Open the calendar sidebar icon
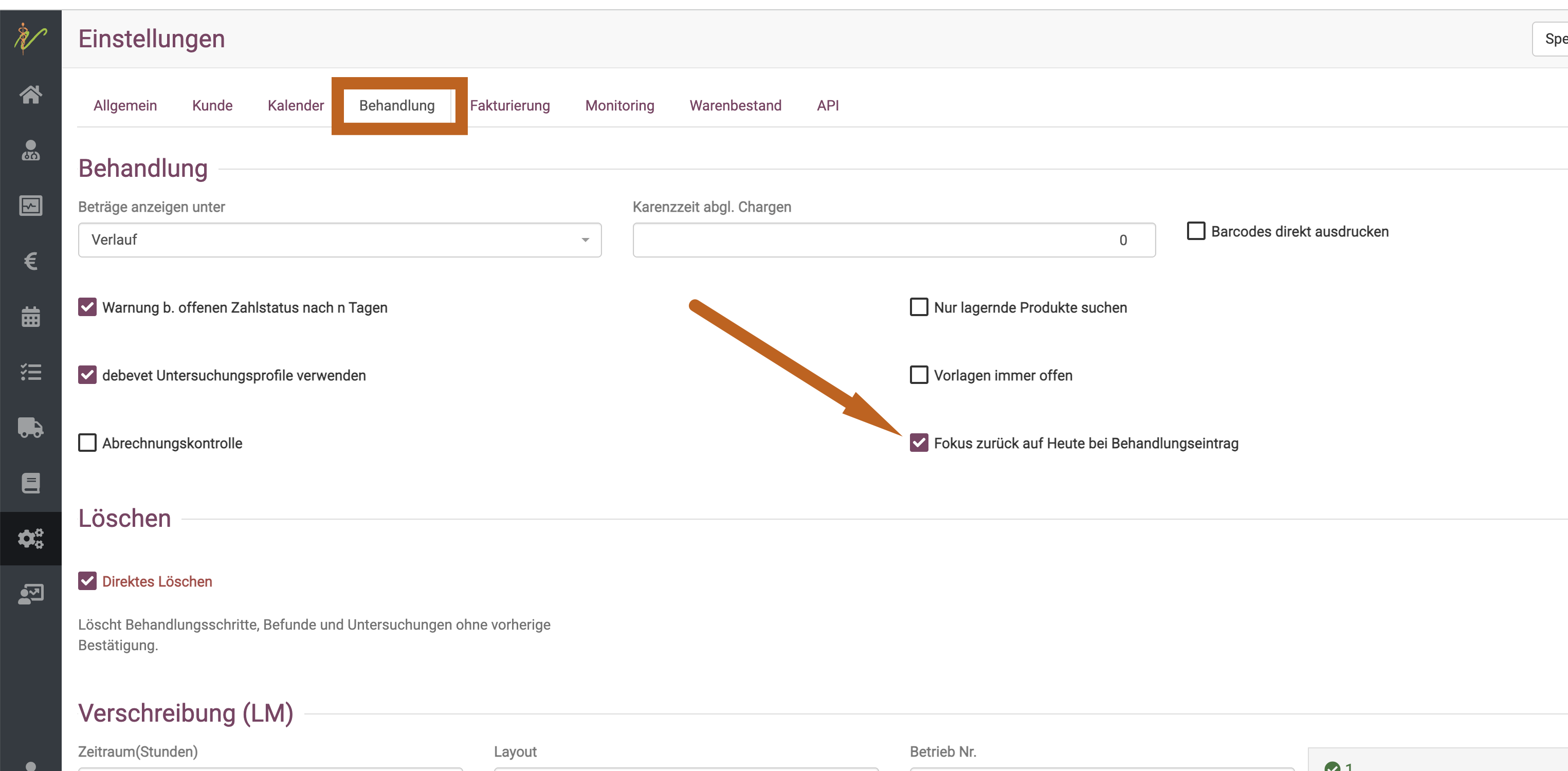Screen dimensions: 1568x771 pos(30,317)
